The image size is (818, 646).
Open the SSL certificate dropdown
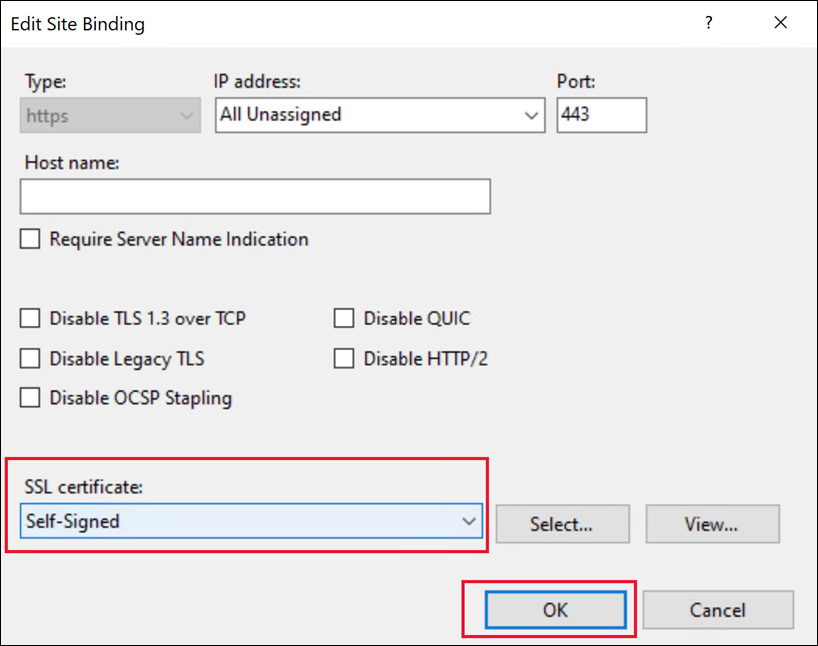[470, 521]
